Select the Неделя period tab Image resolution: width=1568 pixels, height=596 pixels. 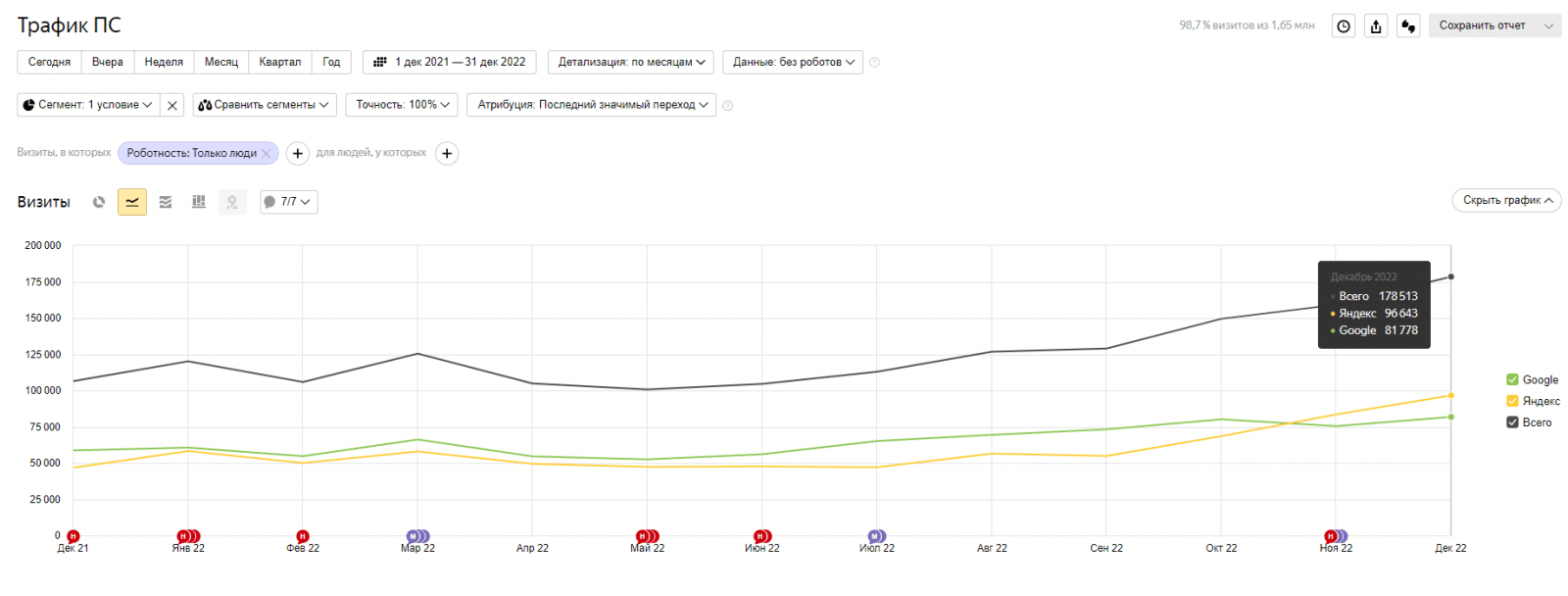click(x=164, y=62)
